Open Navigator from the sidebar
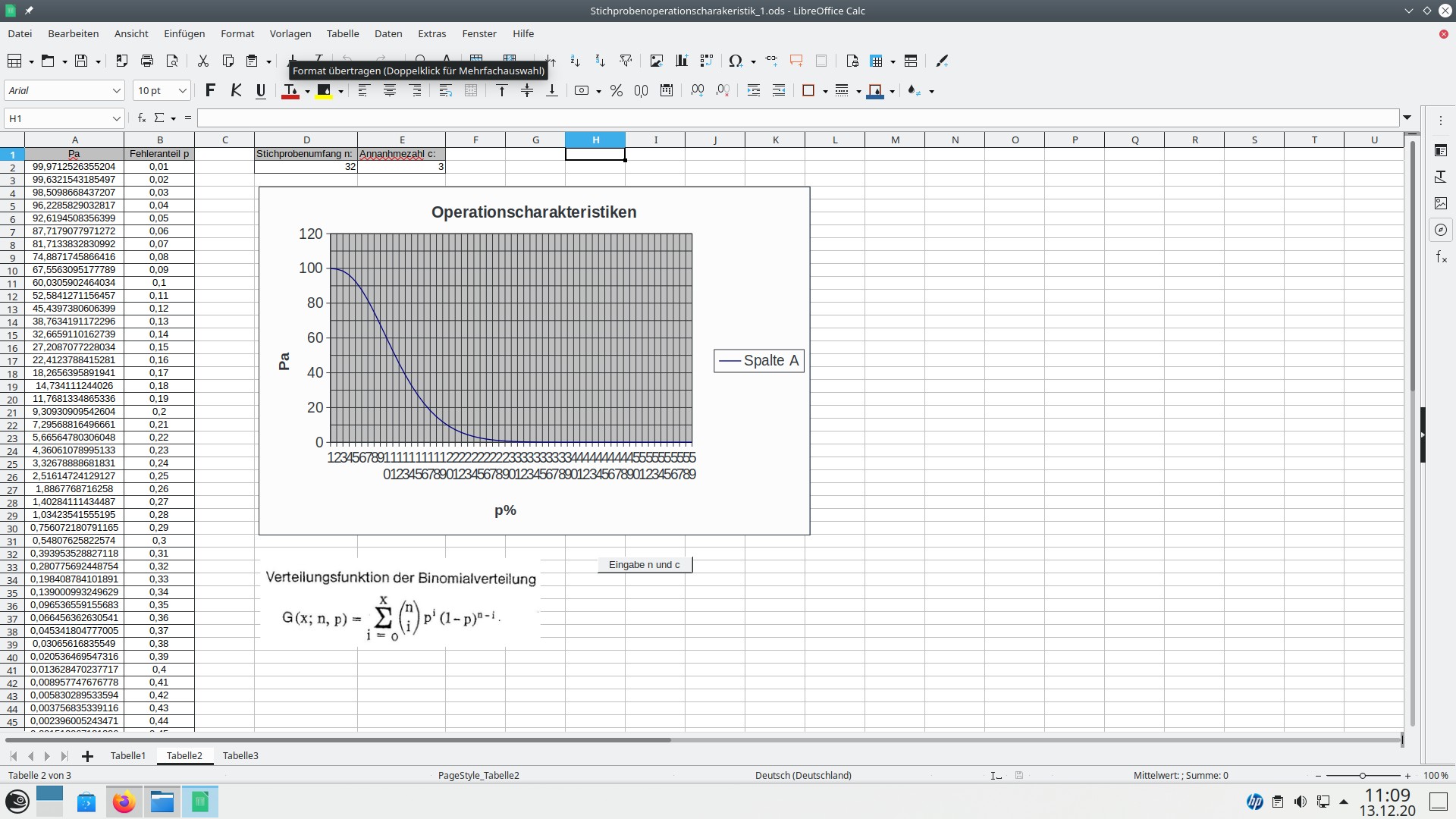Viewport: 1456px width, 819px height. (1441, 230)
